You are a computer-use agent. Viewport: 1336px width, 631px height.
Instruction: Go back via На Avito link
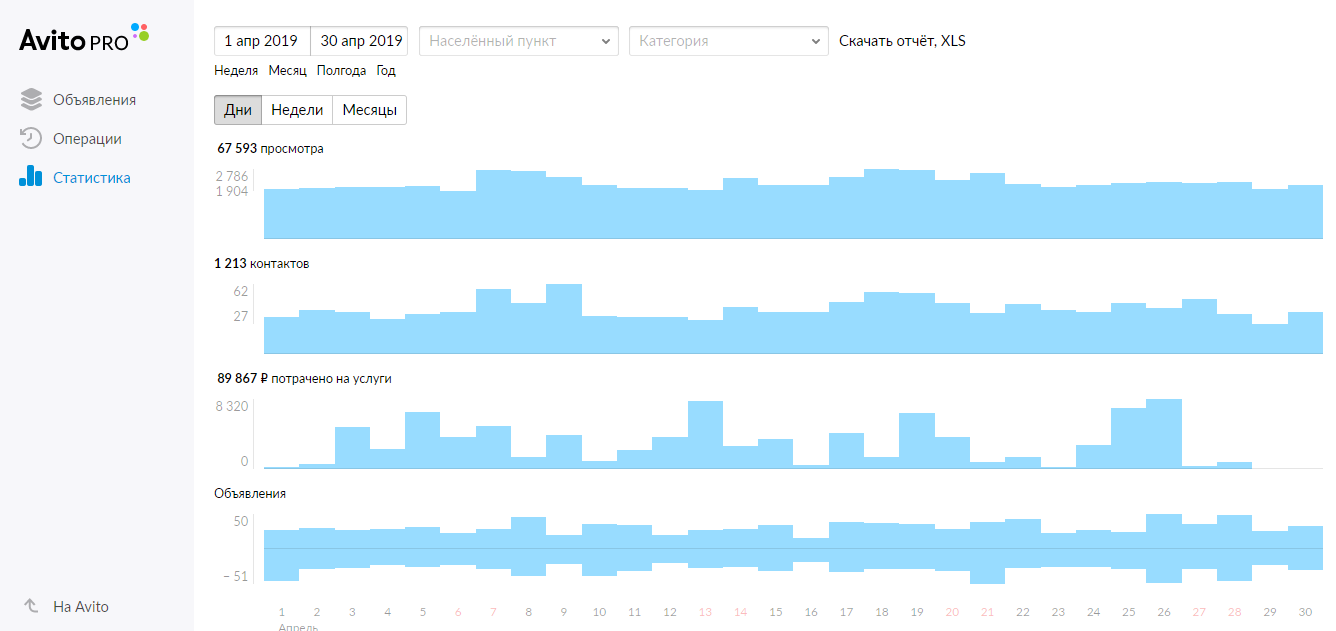coord(81,607)
